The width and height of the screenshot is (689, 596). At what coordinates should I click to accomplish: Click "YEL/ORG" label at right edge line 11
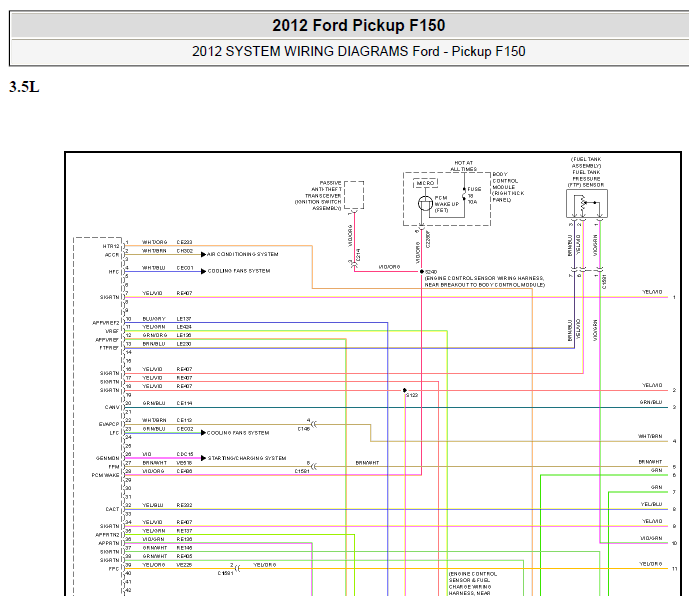pyautogui.click(x=651, y=564)
